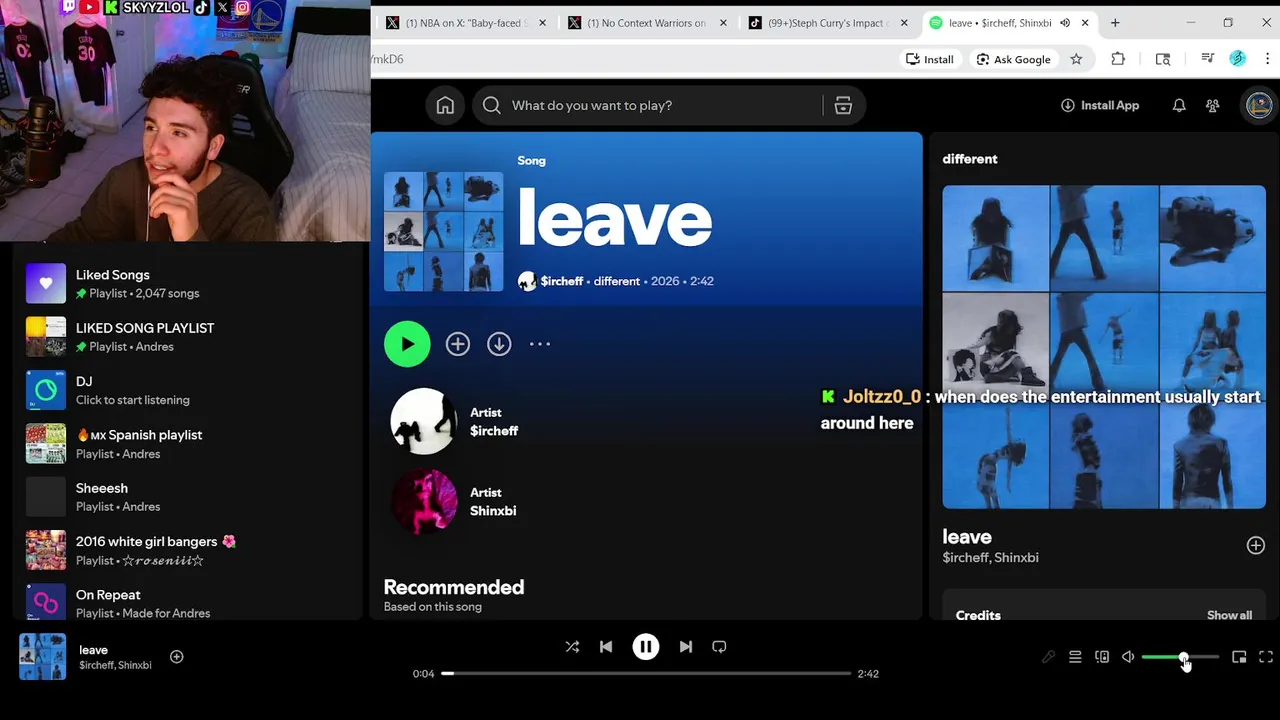Open the On Repeat playlist

click(x=186, y=604)
